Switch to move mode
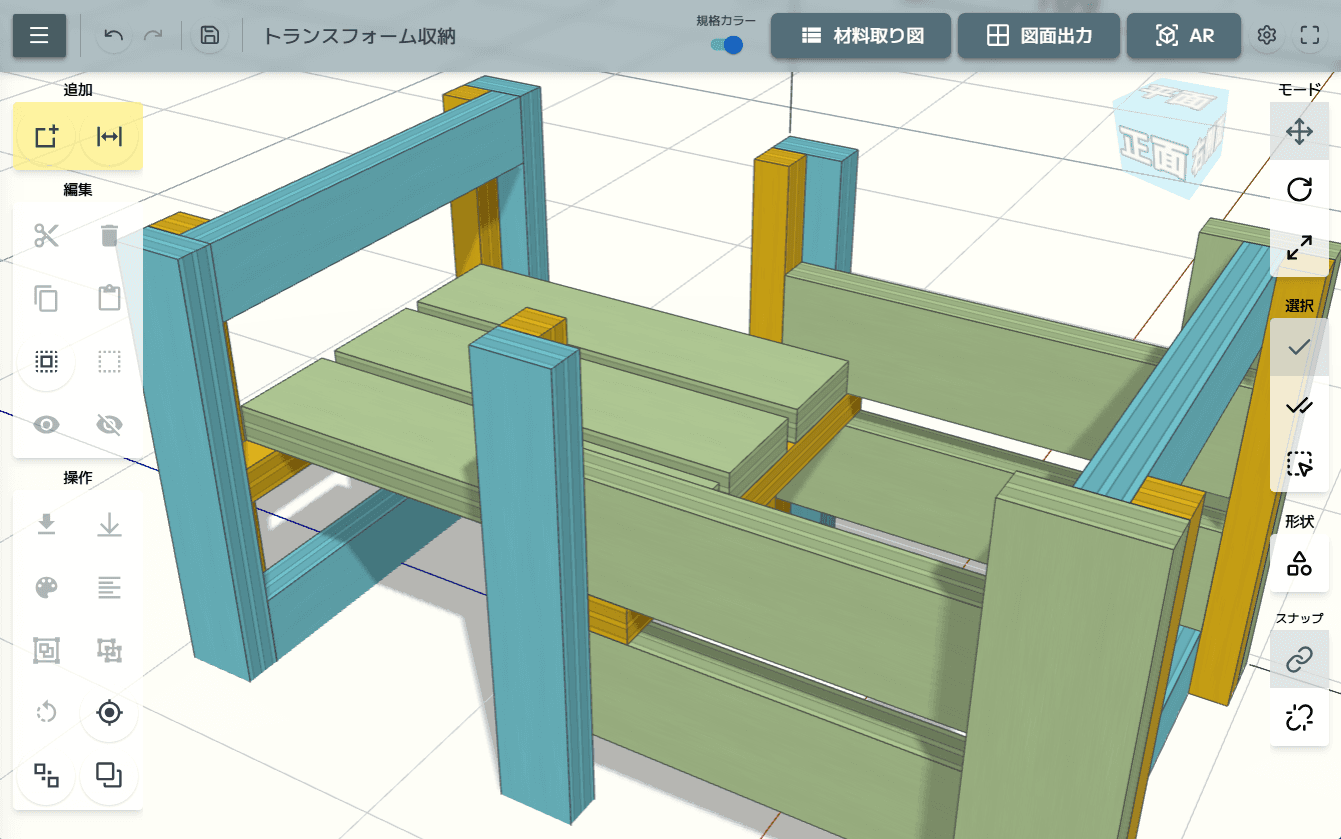Viewport: 1341px width, 839px height. (1299, 131)
